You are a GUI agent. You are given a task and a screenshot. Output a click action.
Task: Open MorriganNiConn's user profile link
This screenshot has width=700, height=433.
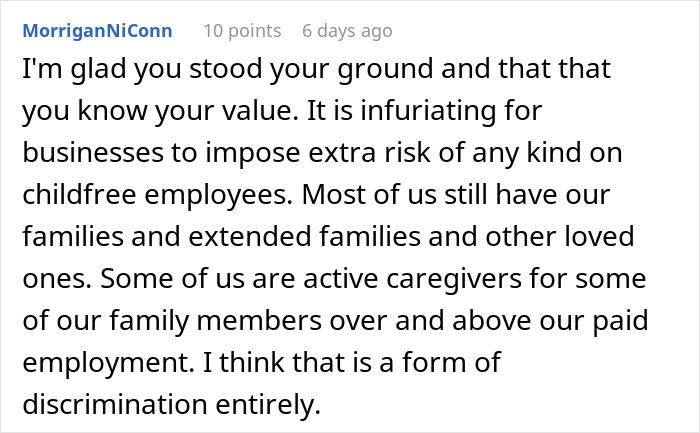[x=97, y=31]
